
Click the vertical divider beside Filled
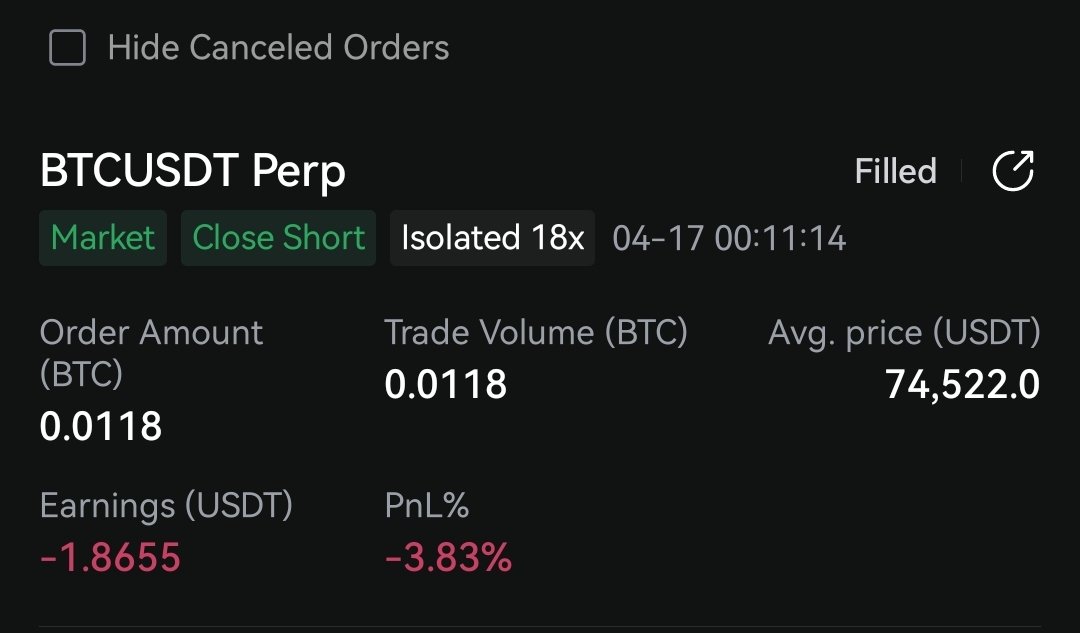tap(962, 171)
